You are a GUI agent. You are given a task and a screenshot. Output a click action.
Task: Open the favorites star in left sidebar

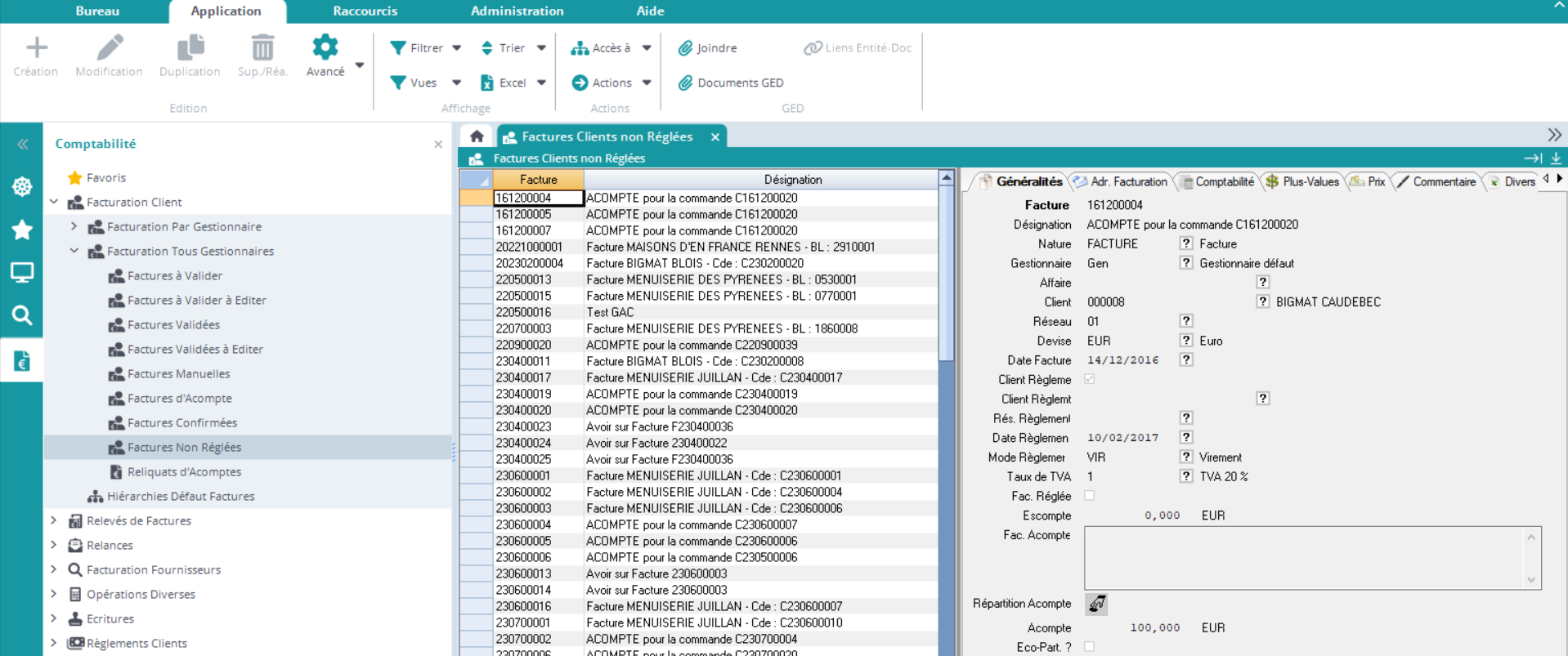tap(22, 230)
